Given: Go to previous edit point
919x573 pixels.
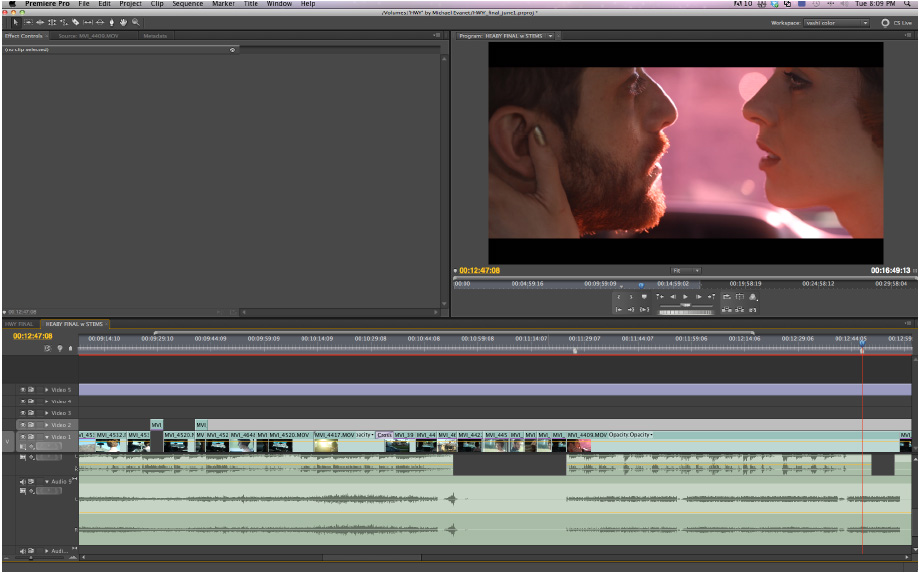Looking at the screenshot, I should pyautogui.click(x=659, y=297).
